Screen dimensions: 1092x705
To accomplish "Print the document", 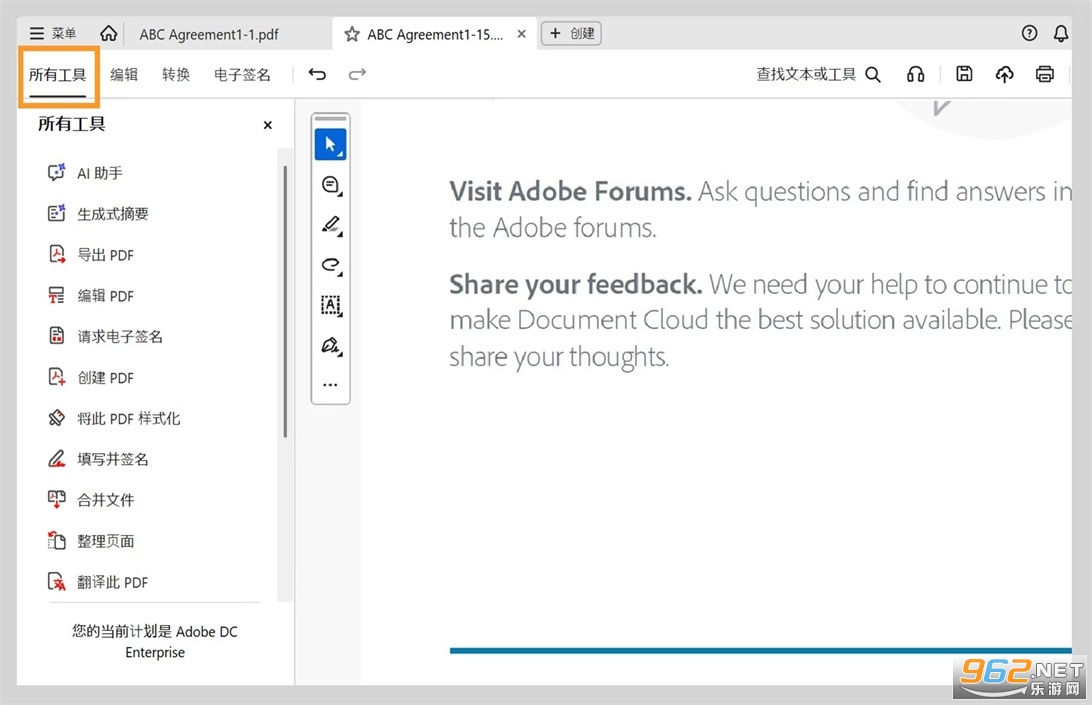I will (x=1045, y=74).
